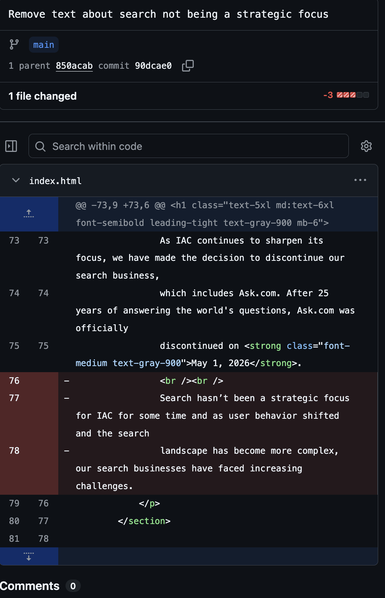Click original line number 80
The width and height of the screenshot is (385, 598).
point(14,521)
